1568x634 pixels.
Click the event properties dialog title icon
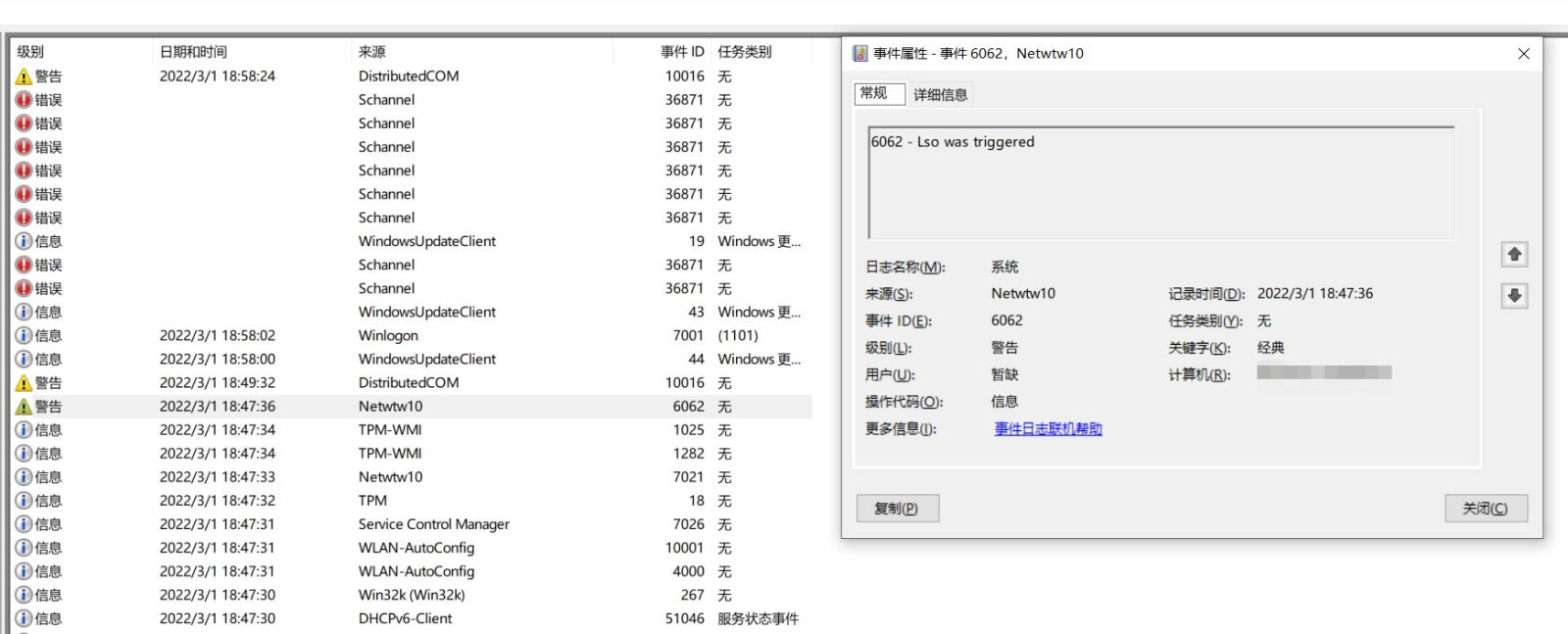[860, 54]
